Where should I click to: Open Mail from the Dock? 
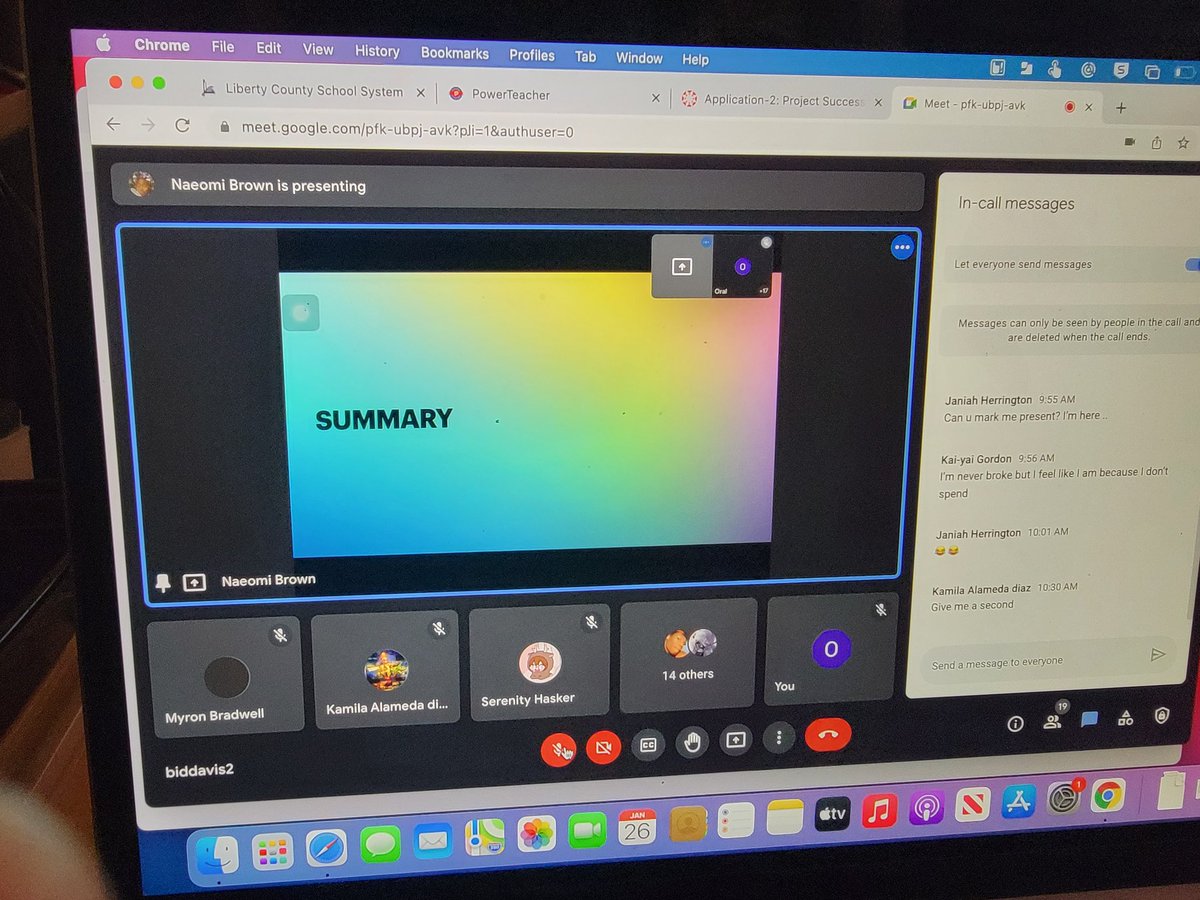[x=433, y=841]
